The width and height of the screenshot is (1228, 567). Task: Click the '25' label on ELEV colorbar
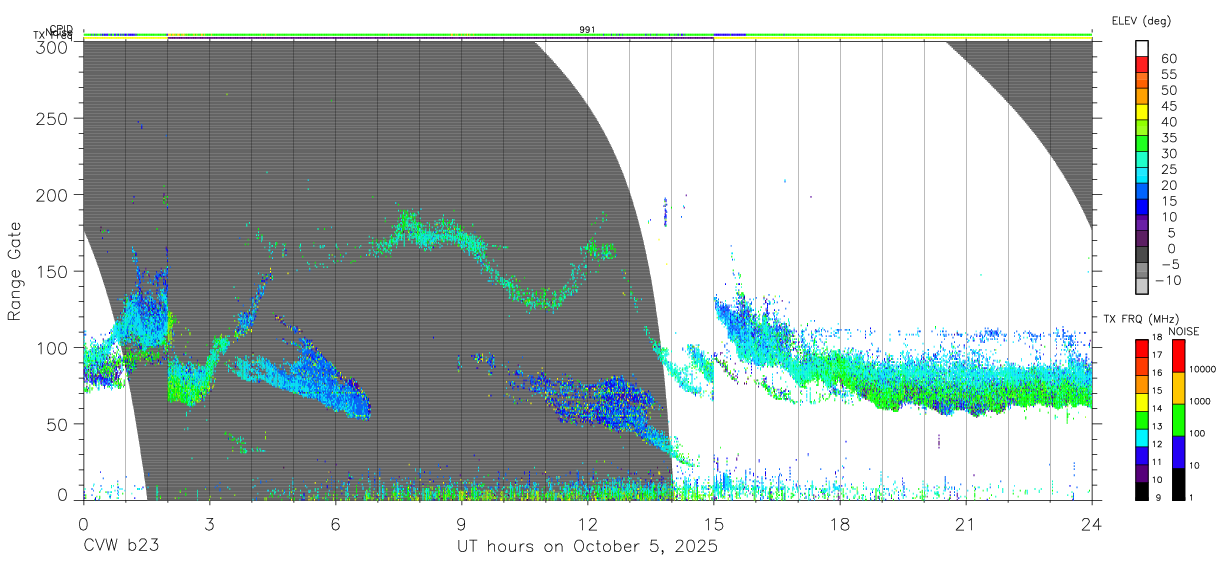coord(1169,169)
